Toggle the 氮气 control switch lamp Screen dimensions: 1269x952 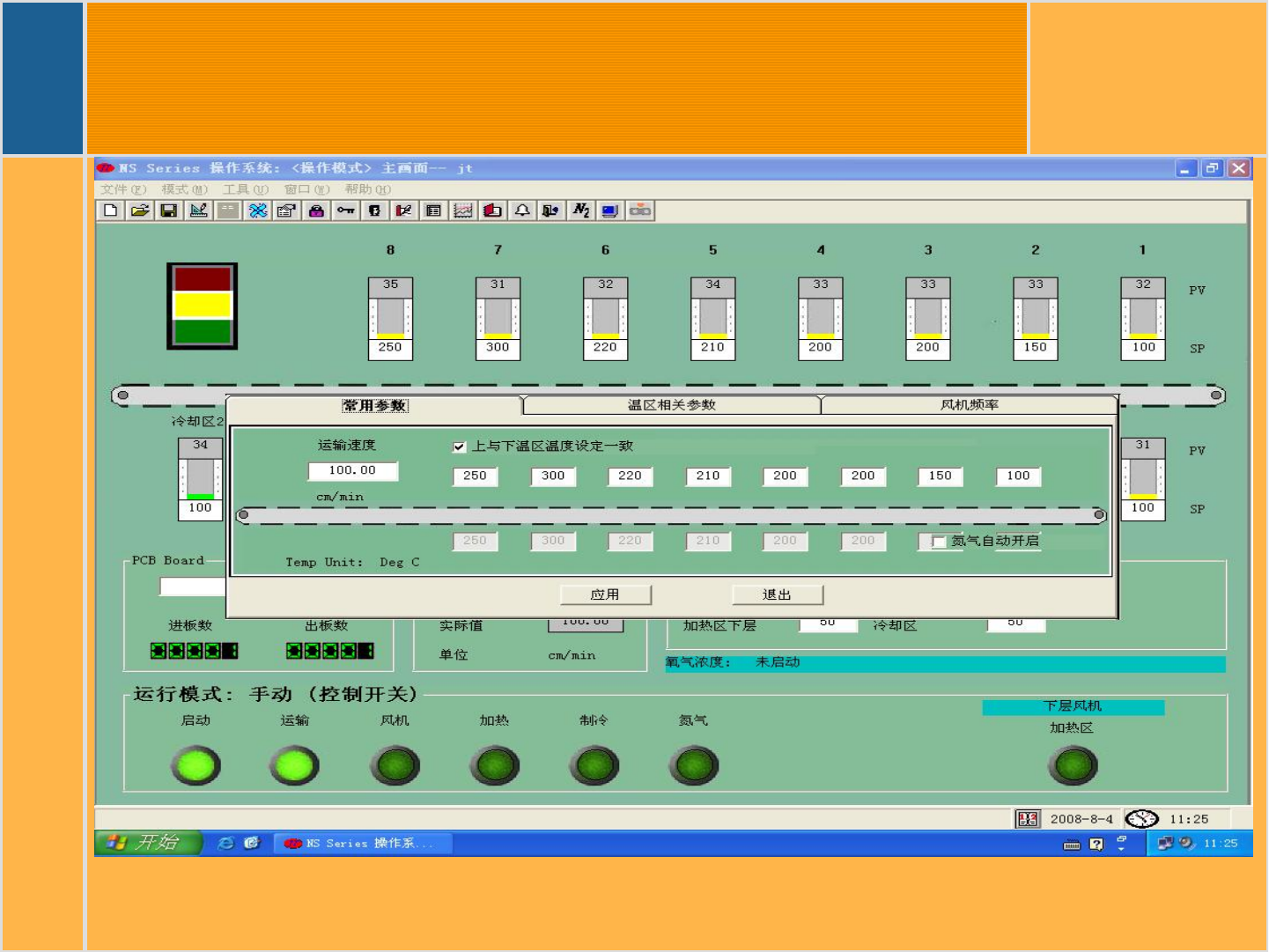[694, 765]
